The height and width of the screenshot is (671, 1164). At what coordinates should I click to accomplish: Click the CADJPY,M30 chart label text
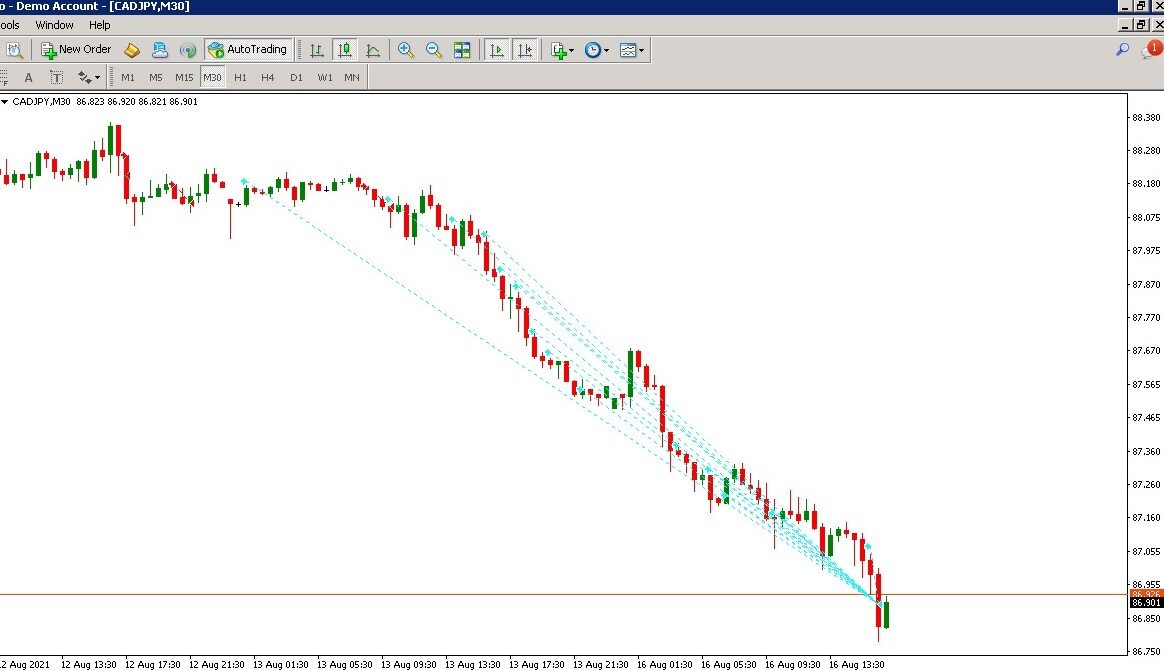(x=42, y=102)
